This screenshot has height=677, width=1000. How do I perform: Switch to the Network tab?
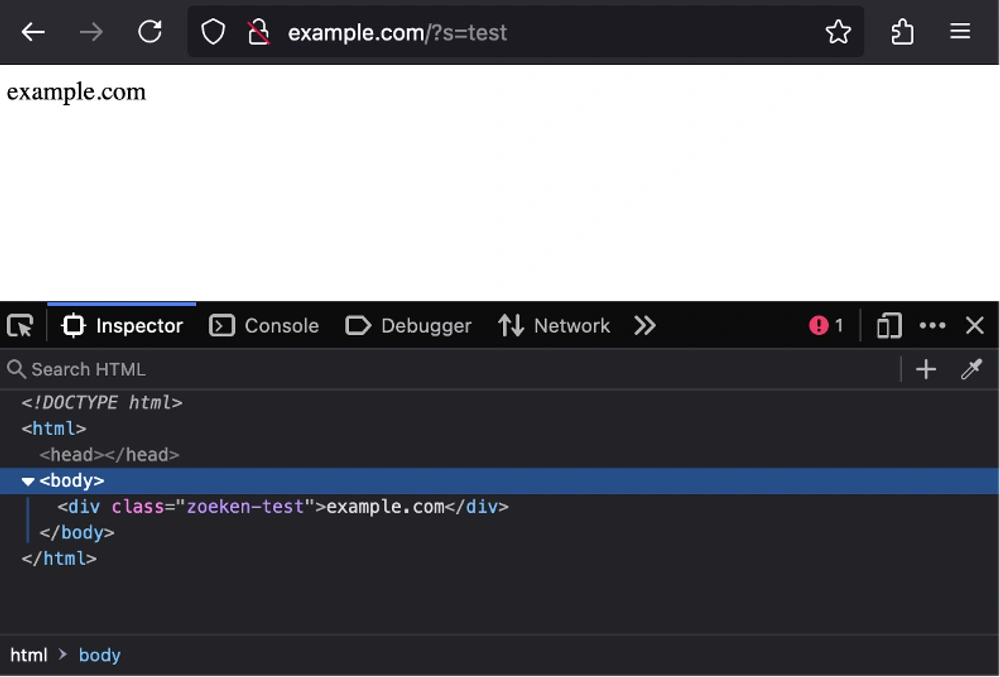pyautogui.click(x=554, y=326)
